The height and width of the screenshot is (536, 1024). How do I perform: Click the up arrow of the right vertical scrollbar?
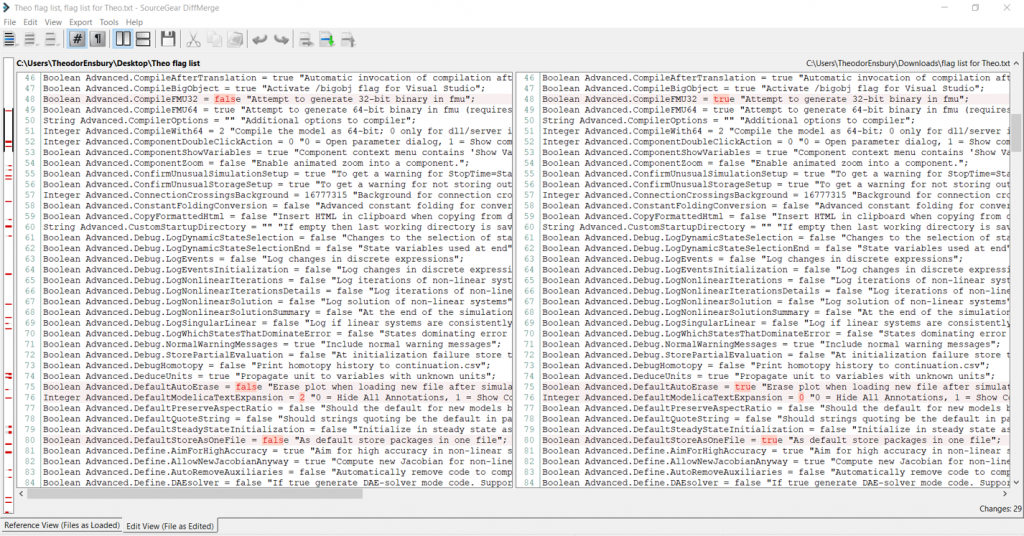[1016, 63]
